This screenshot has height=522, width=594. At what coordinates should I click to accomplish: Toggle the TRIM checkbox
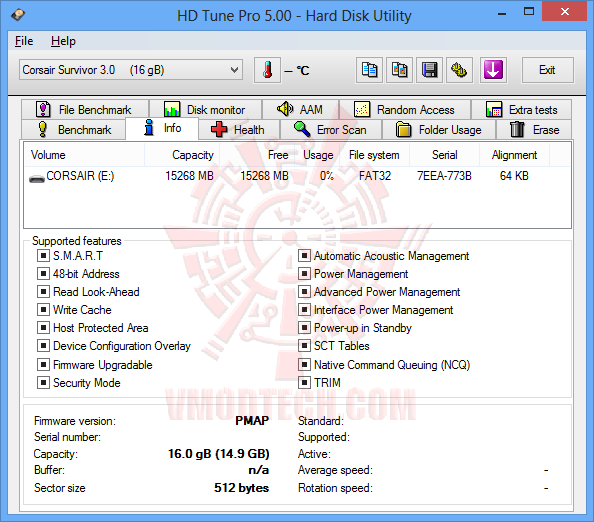pos(304,383)
